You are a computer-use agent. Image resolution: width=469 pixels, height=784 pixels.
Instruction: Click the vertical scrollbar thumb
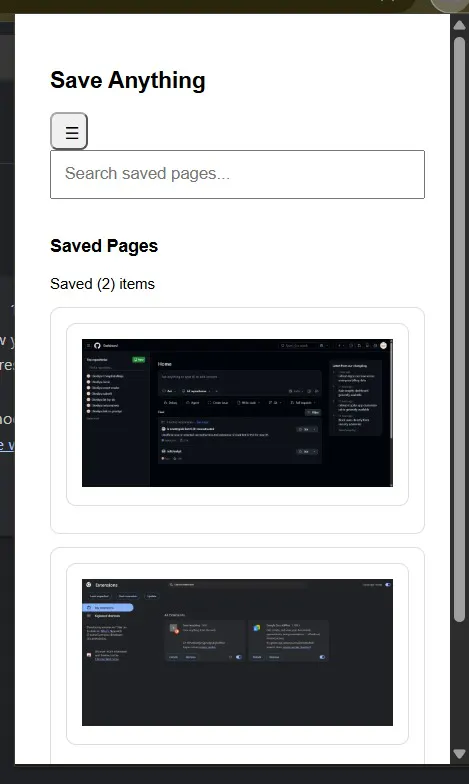[x=460, y=329]
